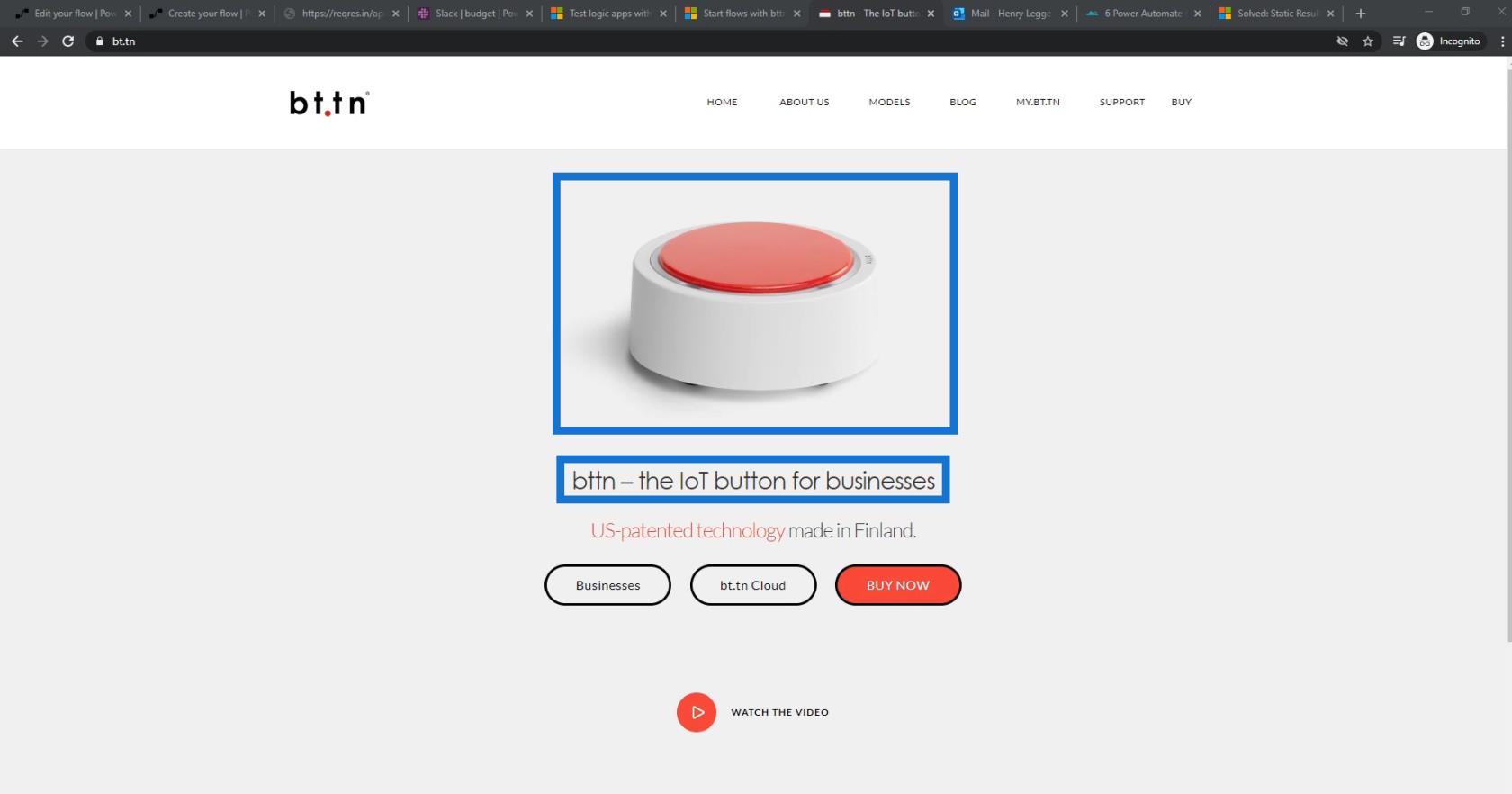Reload the bt.tn page
This screenshot has width=1512, height=794.
(x=67, y=41)
